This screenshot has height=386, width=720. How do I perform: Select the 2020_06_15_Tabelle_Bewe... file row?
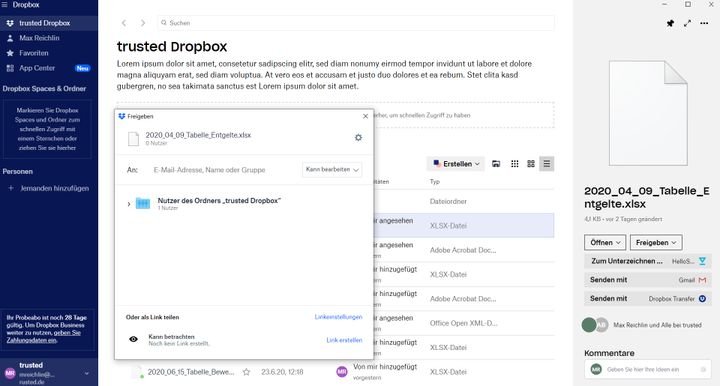tap(335, 372)
